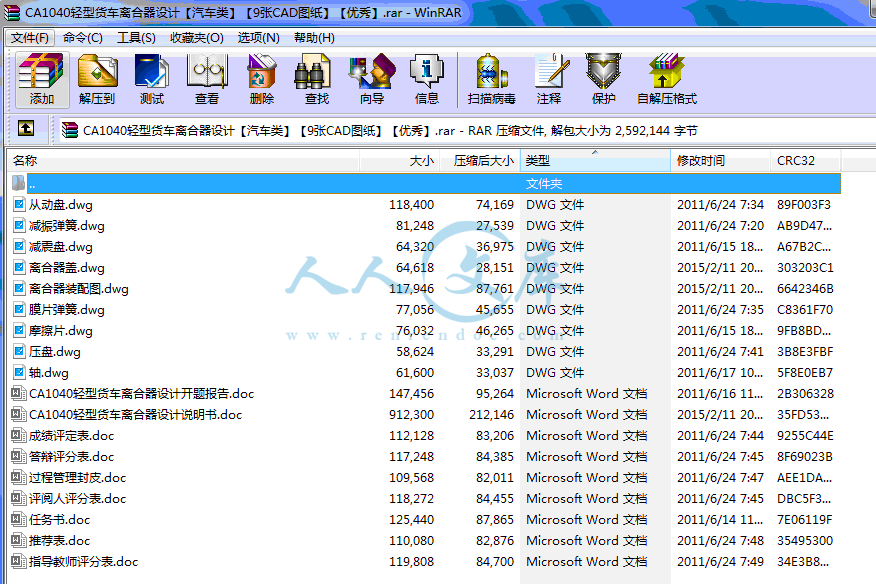The image size is (876, 584).
Task: Select file 过程管理封皮.doc
Action: [x=78, y=477]
